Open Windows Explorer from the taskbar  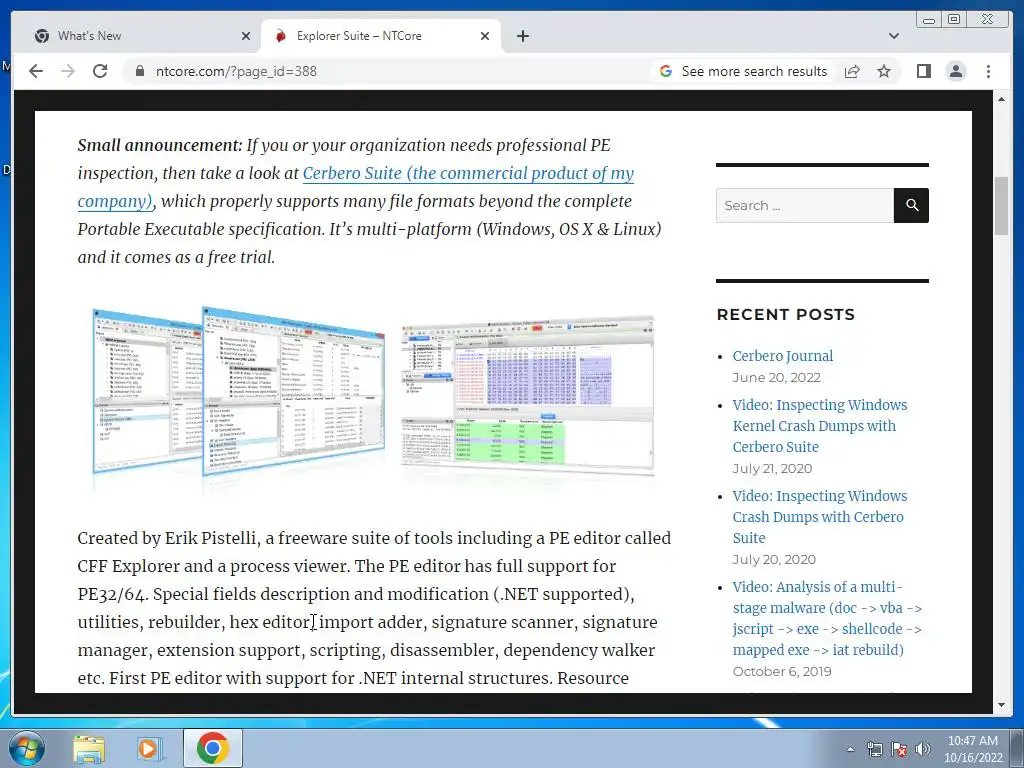[x=89, y=749]
